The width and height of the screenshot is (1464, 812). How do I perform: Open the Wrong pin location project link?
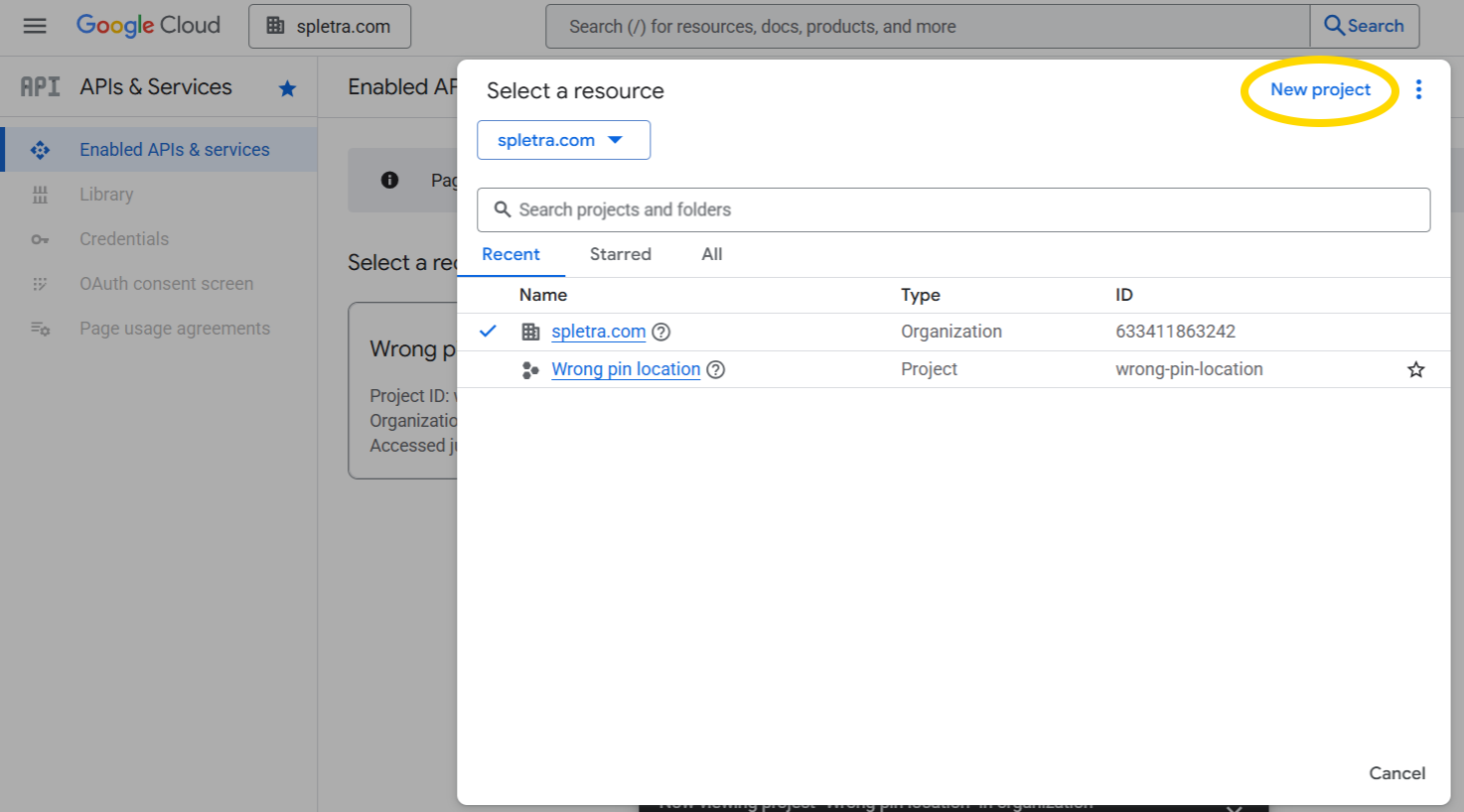tap(625, 369)
